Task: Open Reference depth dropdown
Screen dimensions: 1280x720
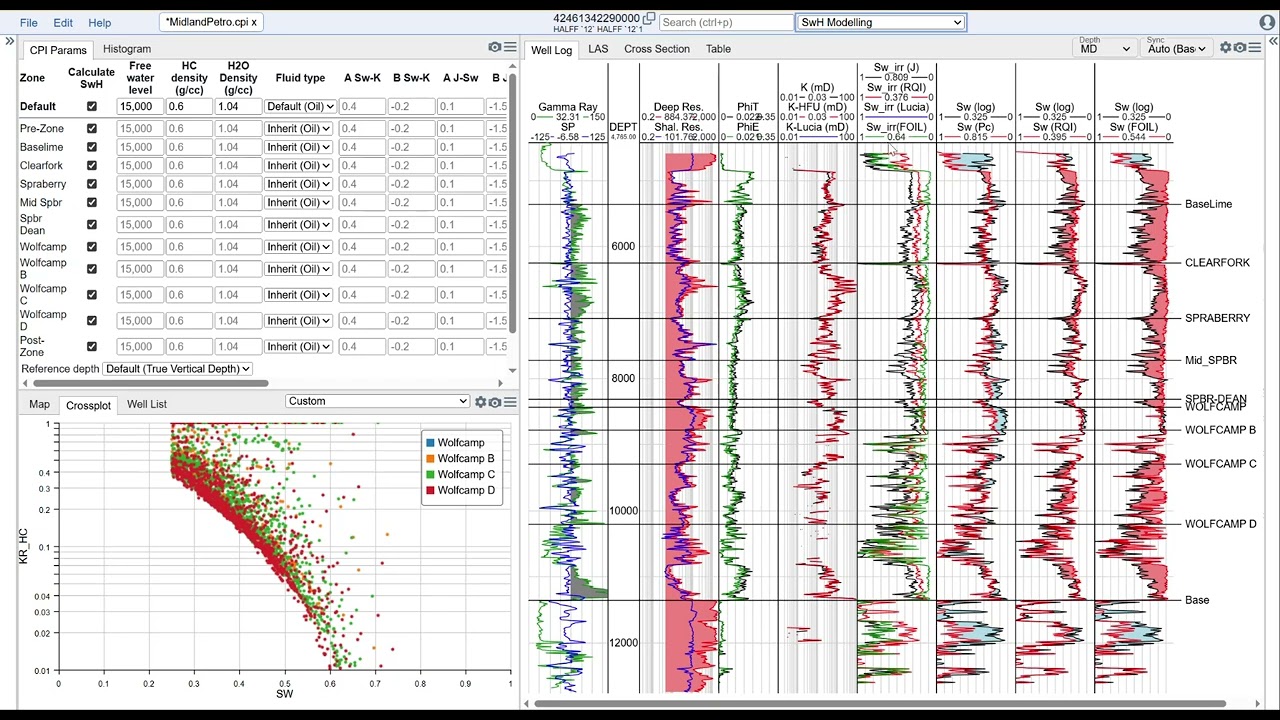Action: (177, 369)
